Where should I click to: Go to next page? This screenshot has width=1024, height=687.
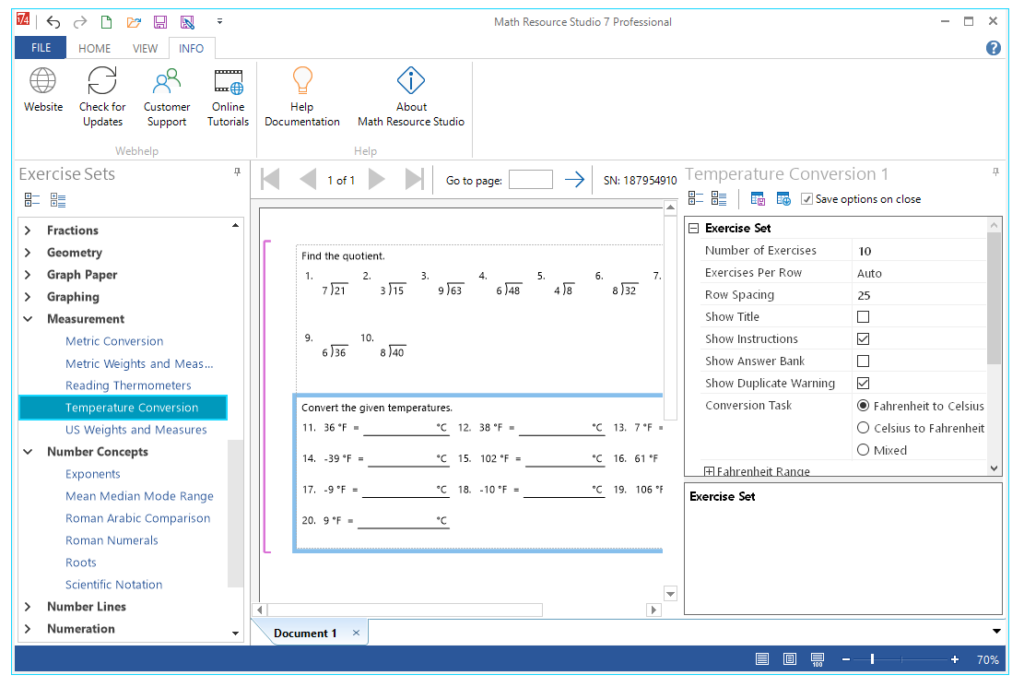click(x=377, y=179)
